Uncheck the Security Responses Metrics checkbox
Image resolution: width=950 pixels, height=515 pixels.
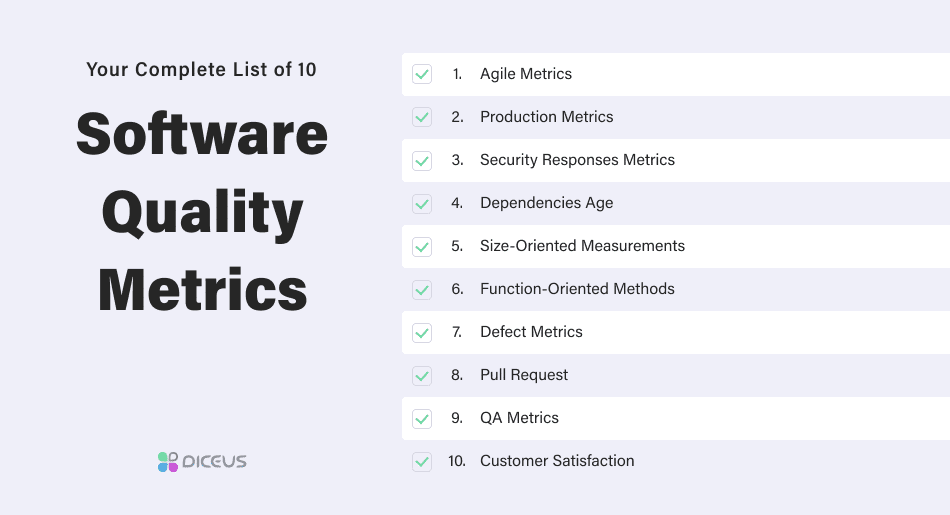[422, 161]
